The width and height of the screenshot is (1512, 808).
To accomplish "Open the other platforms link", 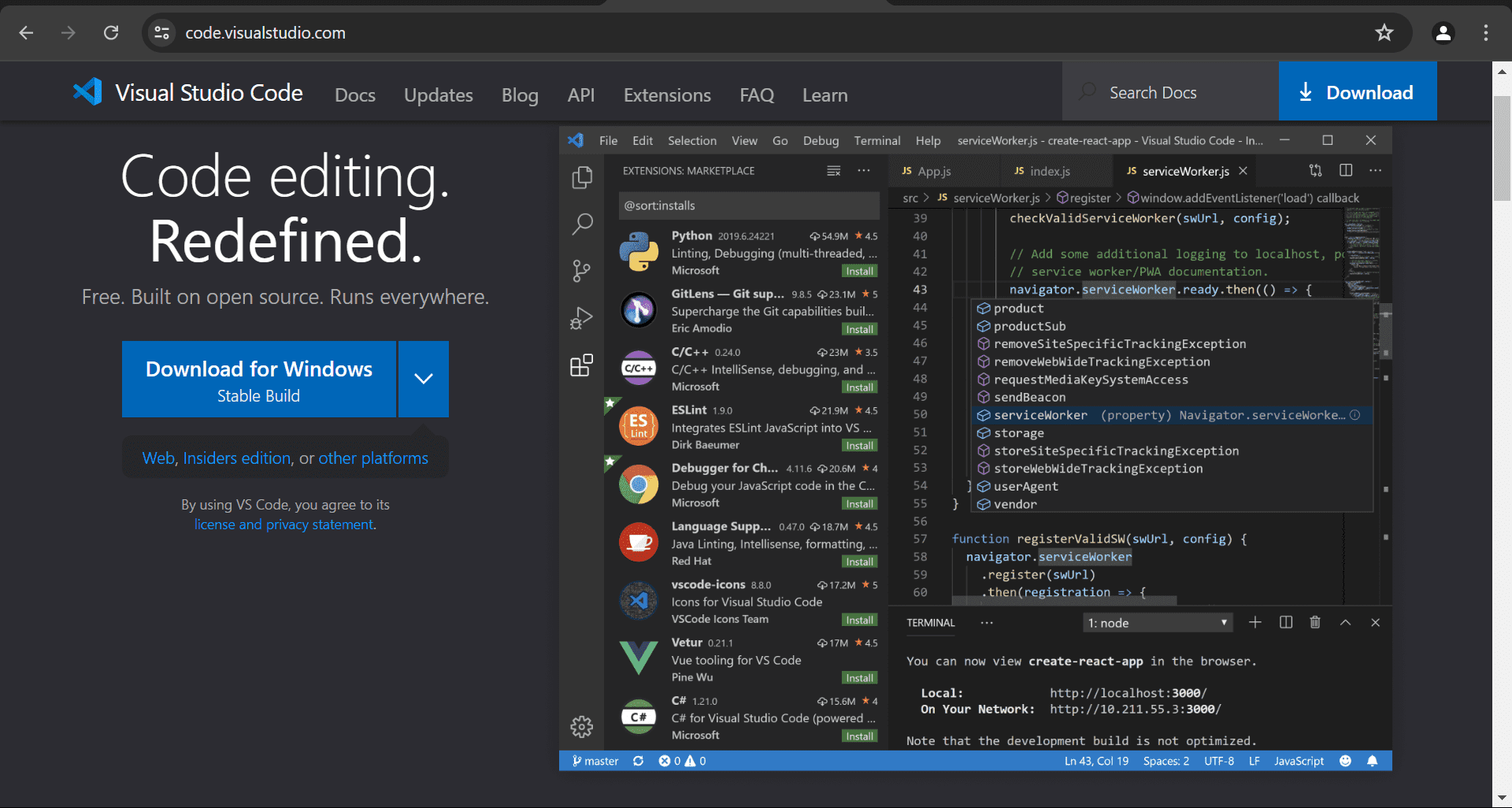I will 373,458.
